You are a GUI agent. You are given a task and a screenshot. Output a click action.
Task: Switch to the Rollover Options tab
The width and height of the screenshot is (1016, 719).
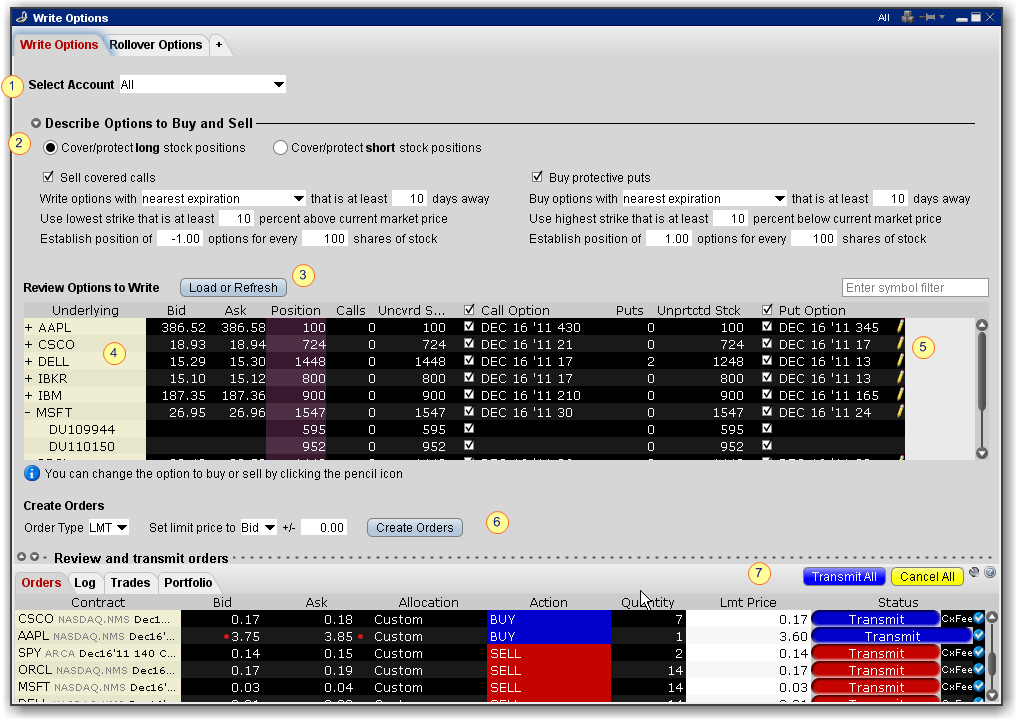tap(156, 45)
